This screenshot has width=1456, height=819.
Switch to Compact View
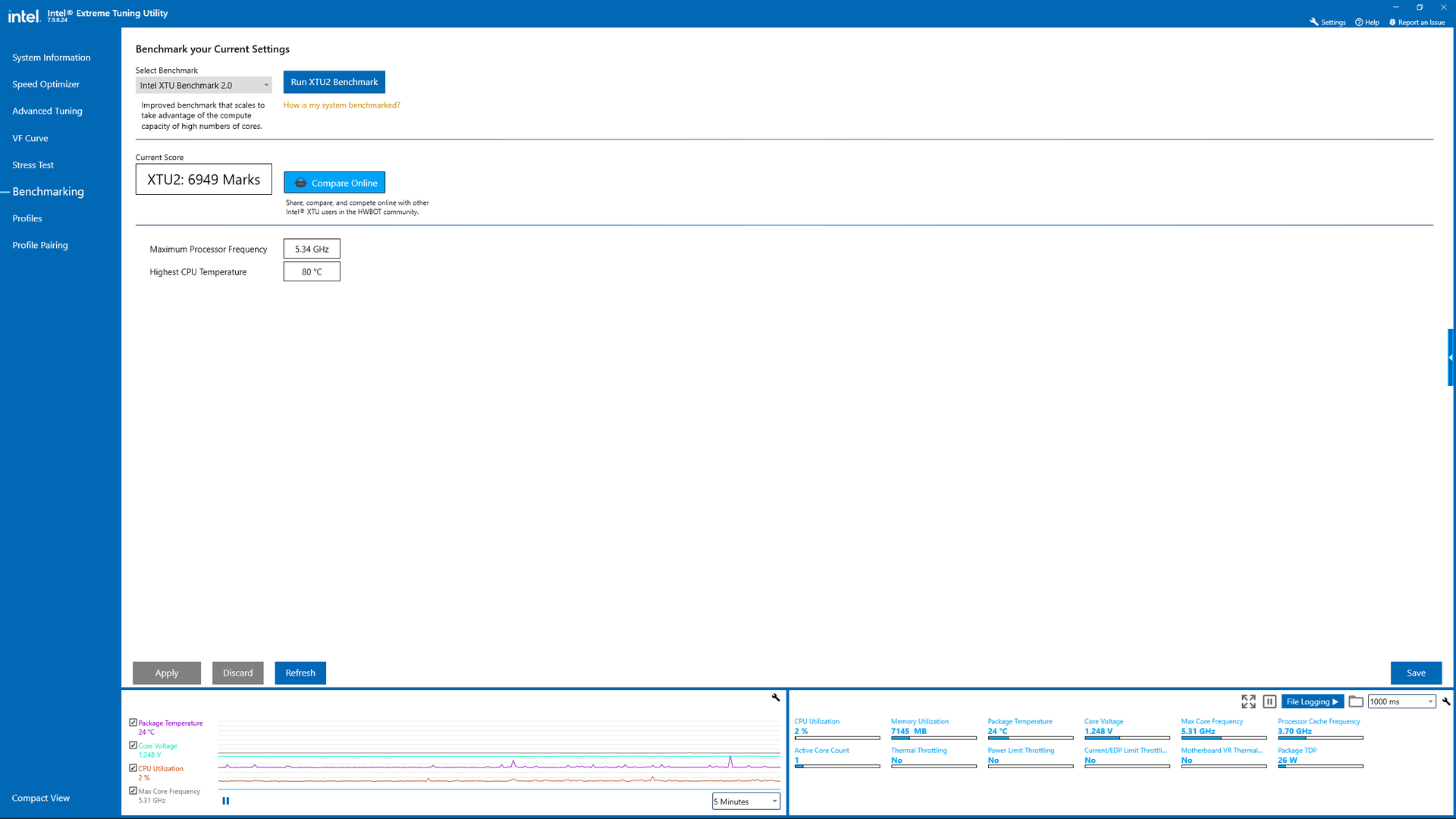[x=40, y=798]
